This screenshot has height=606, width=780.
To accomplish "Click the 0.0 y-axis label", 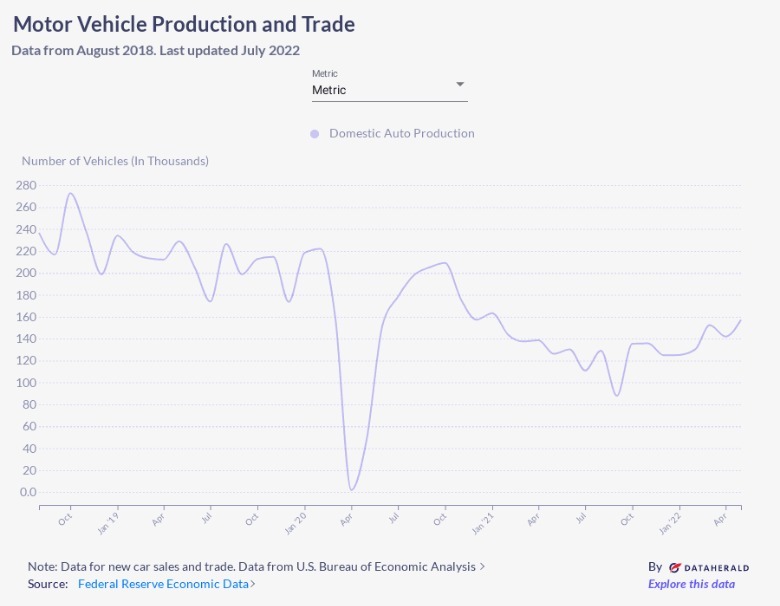I will pos(26,492).
